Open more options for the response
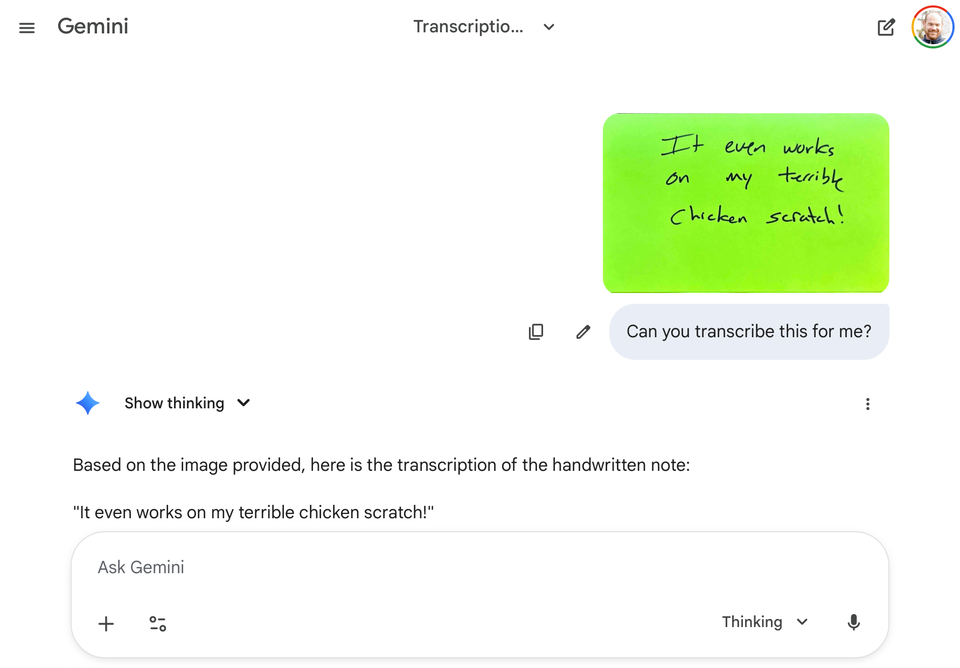This screenshot has width=960, height=668. (868, 403)
